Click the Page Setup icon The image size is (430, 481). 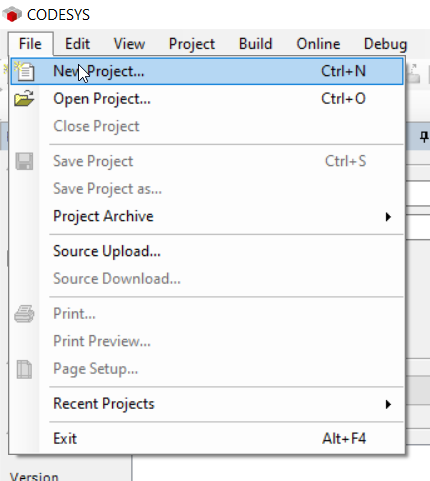coord(24,369)
